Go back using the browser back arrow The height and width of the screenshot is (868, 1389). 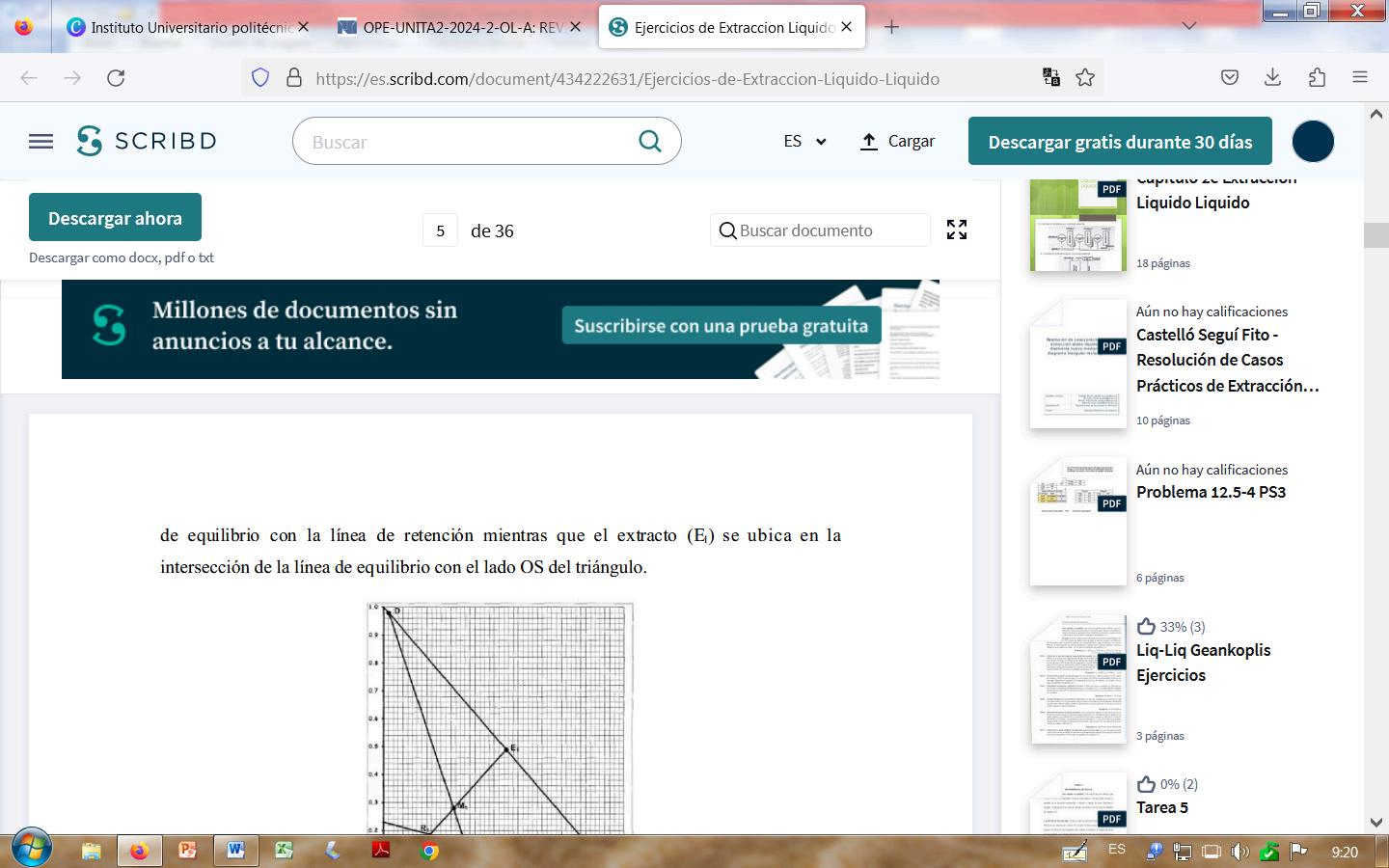29,78
